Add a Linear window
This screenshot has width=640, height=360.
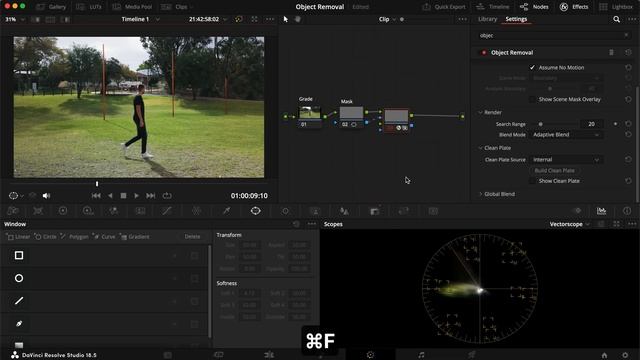[x=19, y=237]
